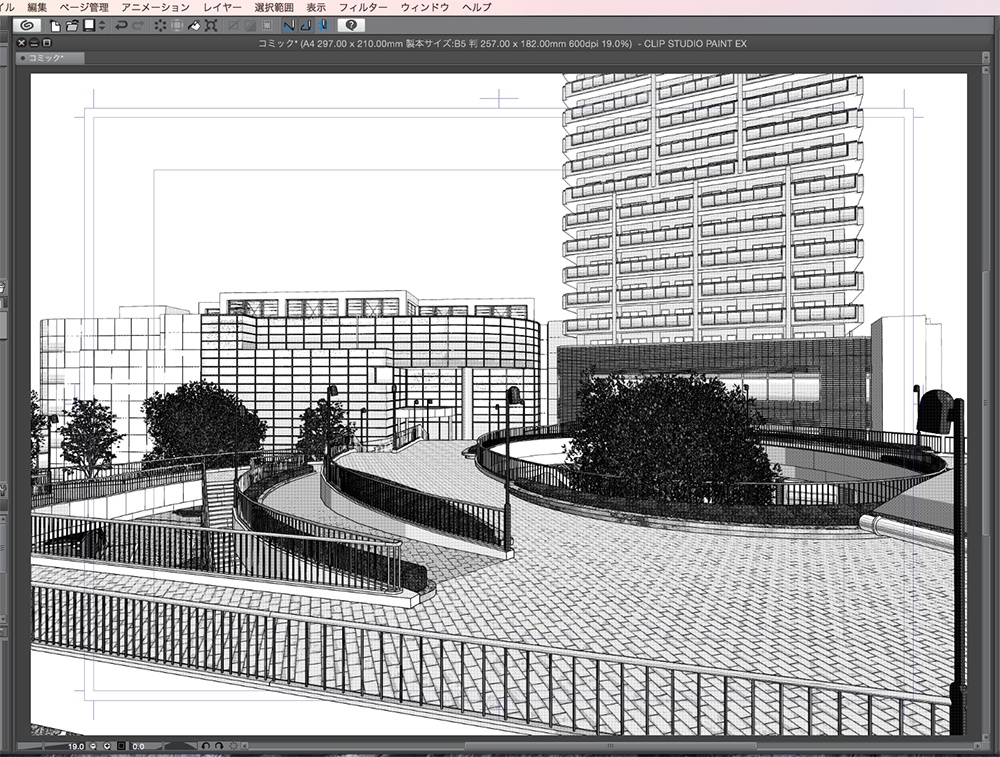
Task: Create a new file via toolbar icon
Action: click(x=55, y=26)
